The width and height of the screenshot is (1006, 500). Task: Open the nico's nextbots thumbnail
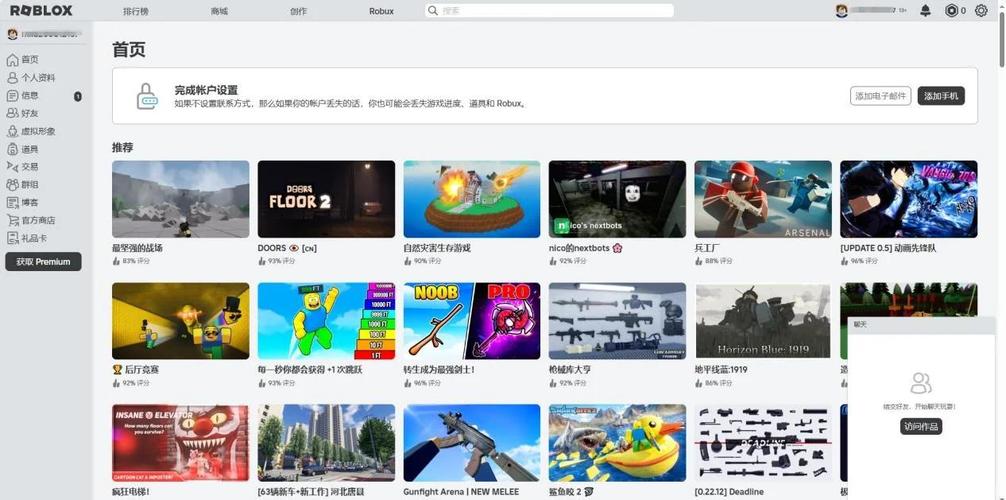coord(617,199)
